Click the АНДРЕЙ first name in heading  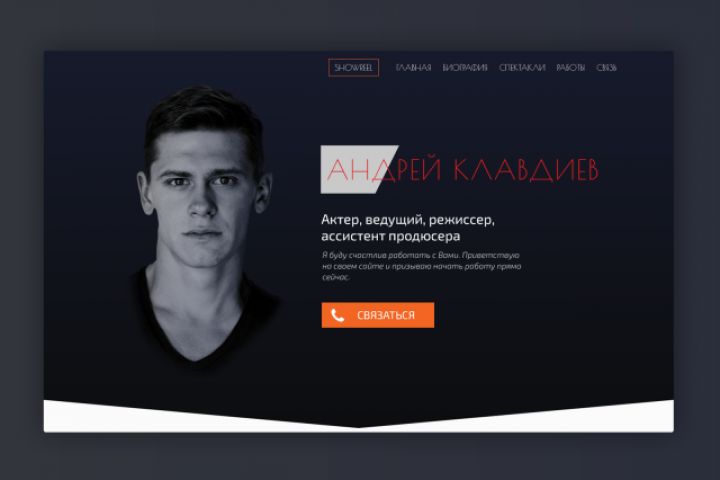click(384, 169)
